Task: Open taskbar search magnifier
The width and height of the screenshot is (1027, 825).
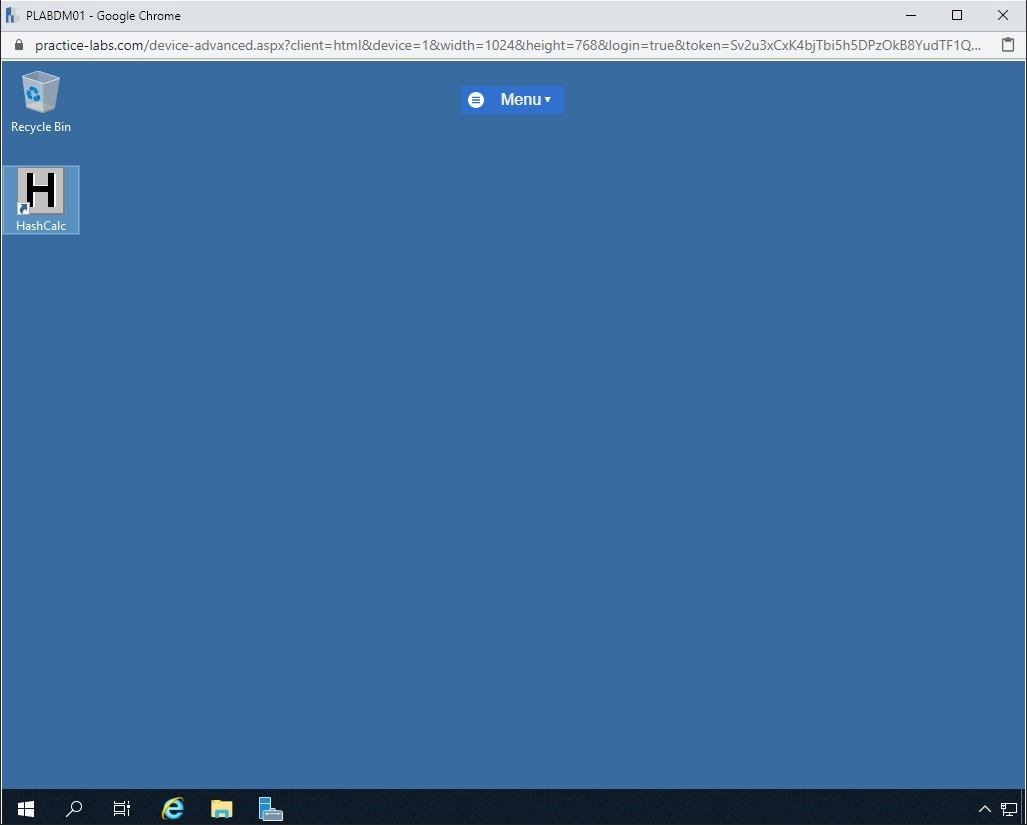Action: click(74, 808)
